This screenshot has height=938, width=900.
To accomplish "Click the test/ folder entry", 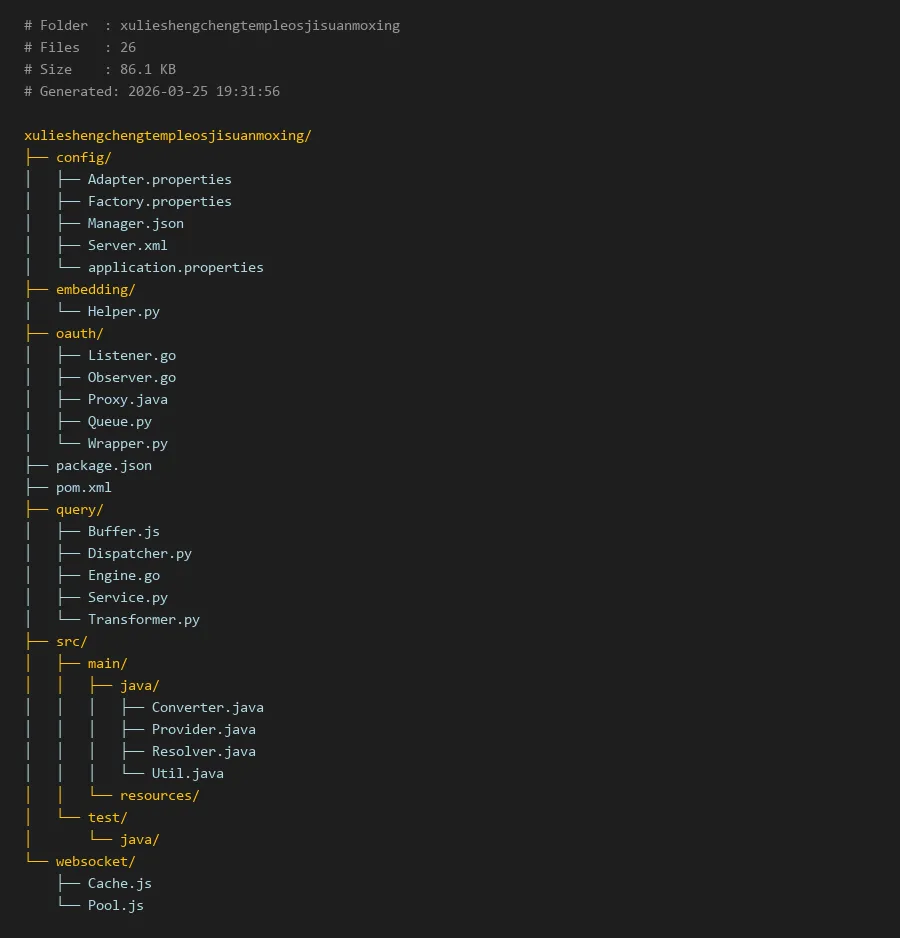I will 107,817.
